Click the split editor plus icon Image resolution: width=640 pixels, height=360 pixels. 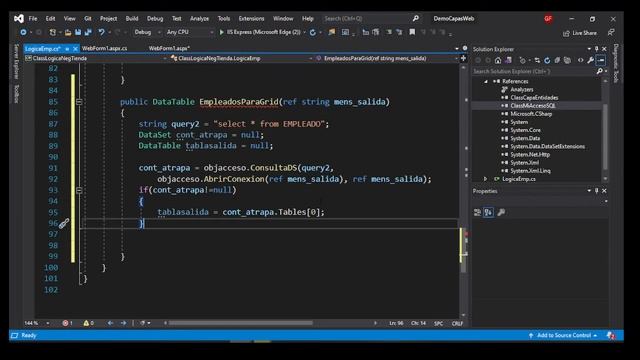(463, 58)
